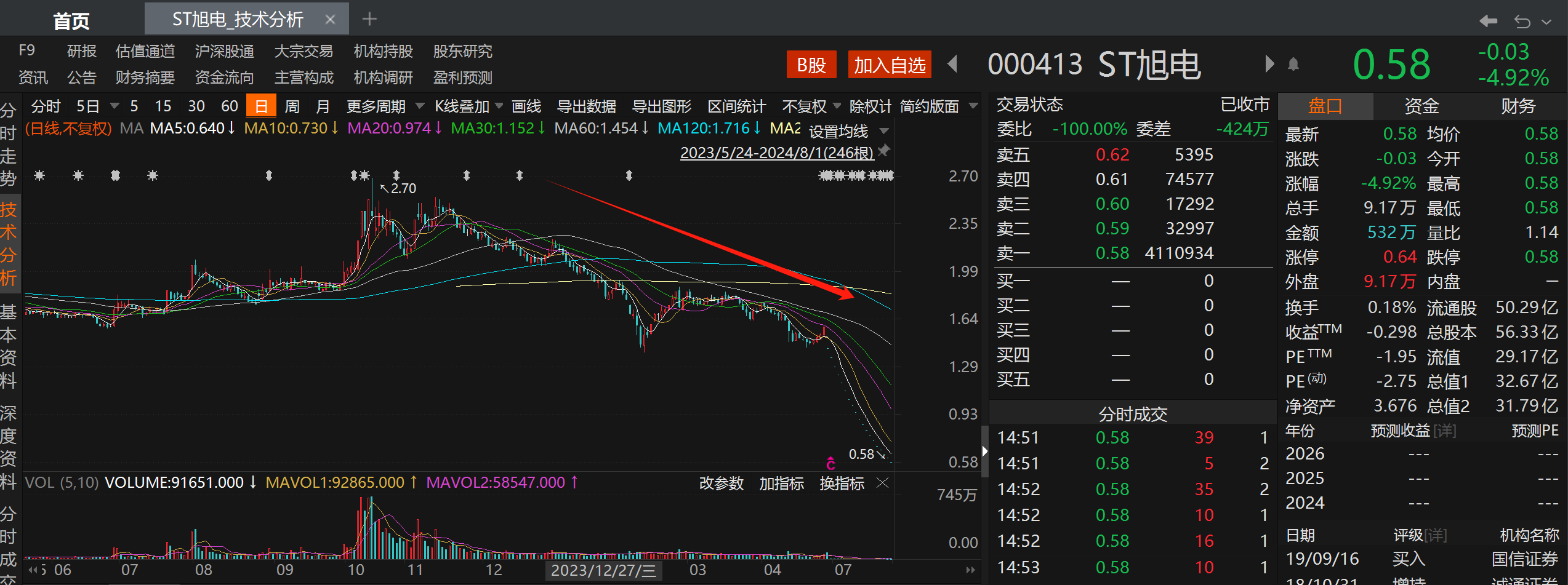Click the back arrow in the title bar

(1488, 21)
